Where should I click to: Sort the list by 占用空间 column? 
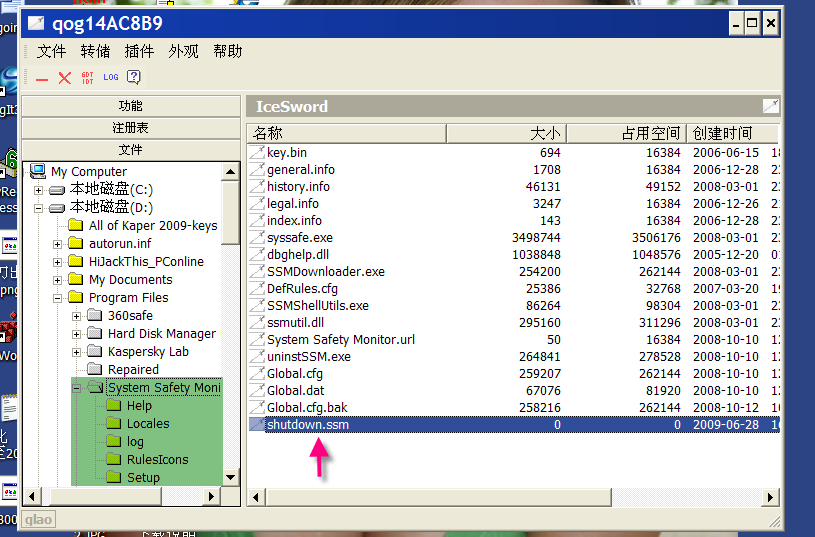coord(626,134)
